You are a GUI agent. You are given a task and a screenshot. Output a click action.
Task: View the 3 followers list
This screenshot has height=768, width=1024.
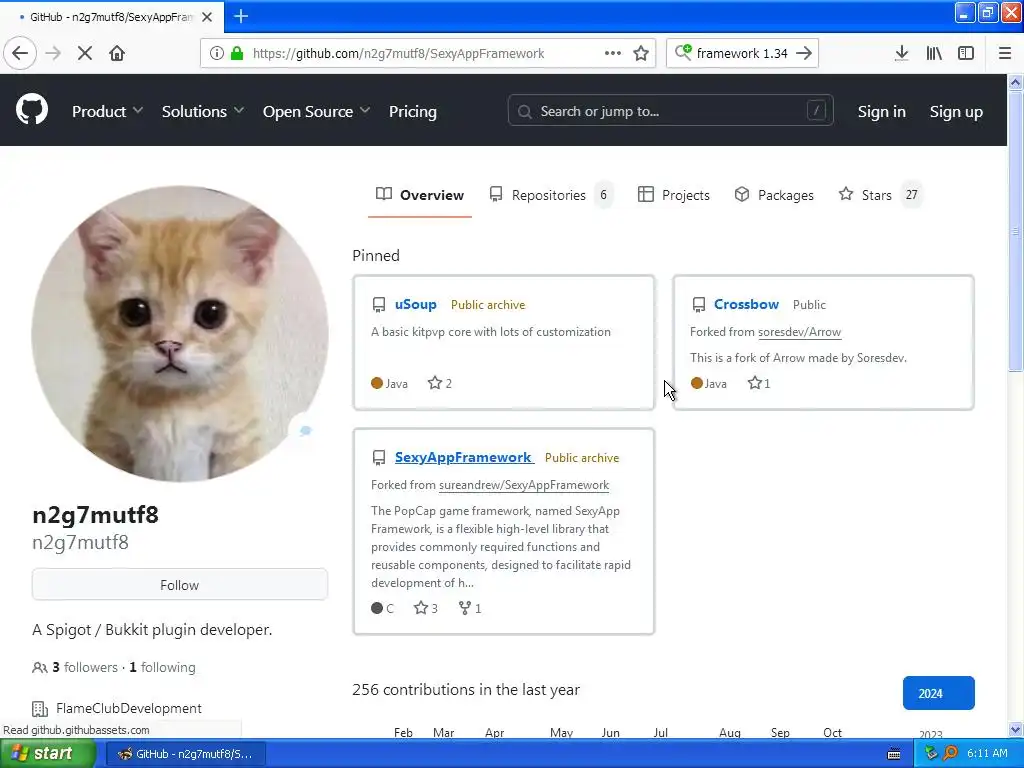[x=85, y=667]
